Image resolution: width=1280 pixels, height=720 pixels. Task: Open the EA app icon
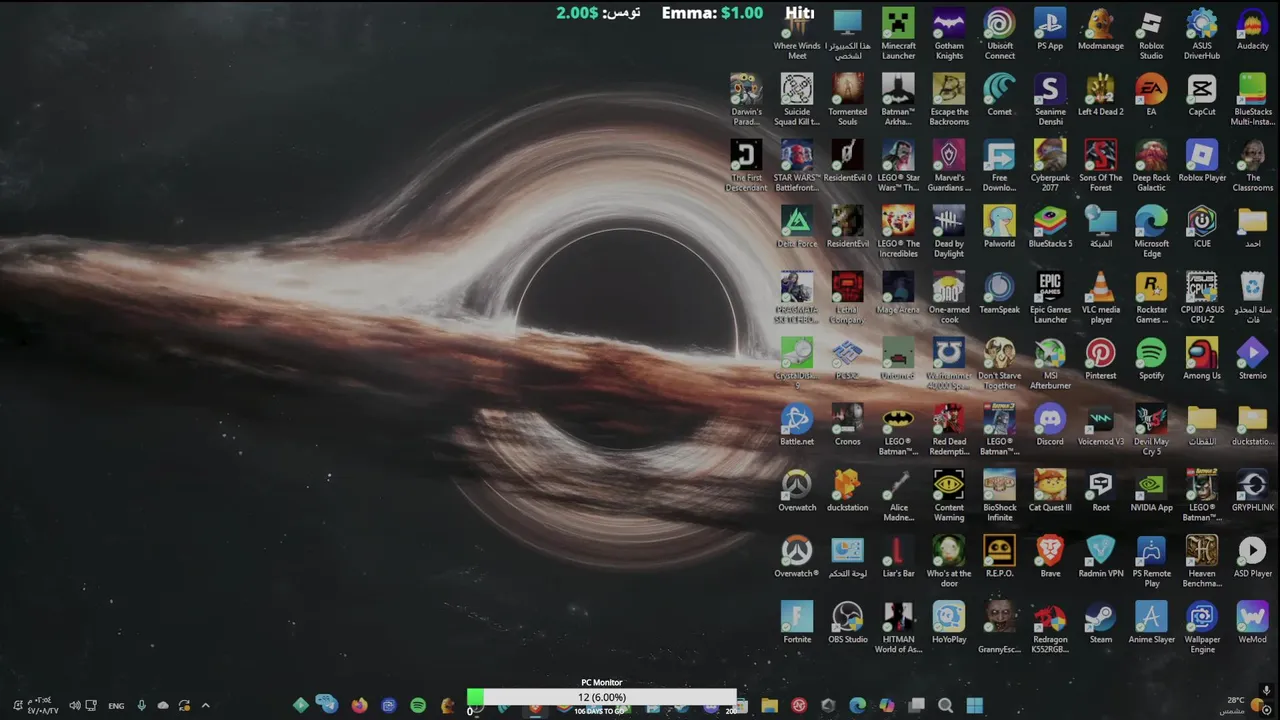(1151, 95)
